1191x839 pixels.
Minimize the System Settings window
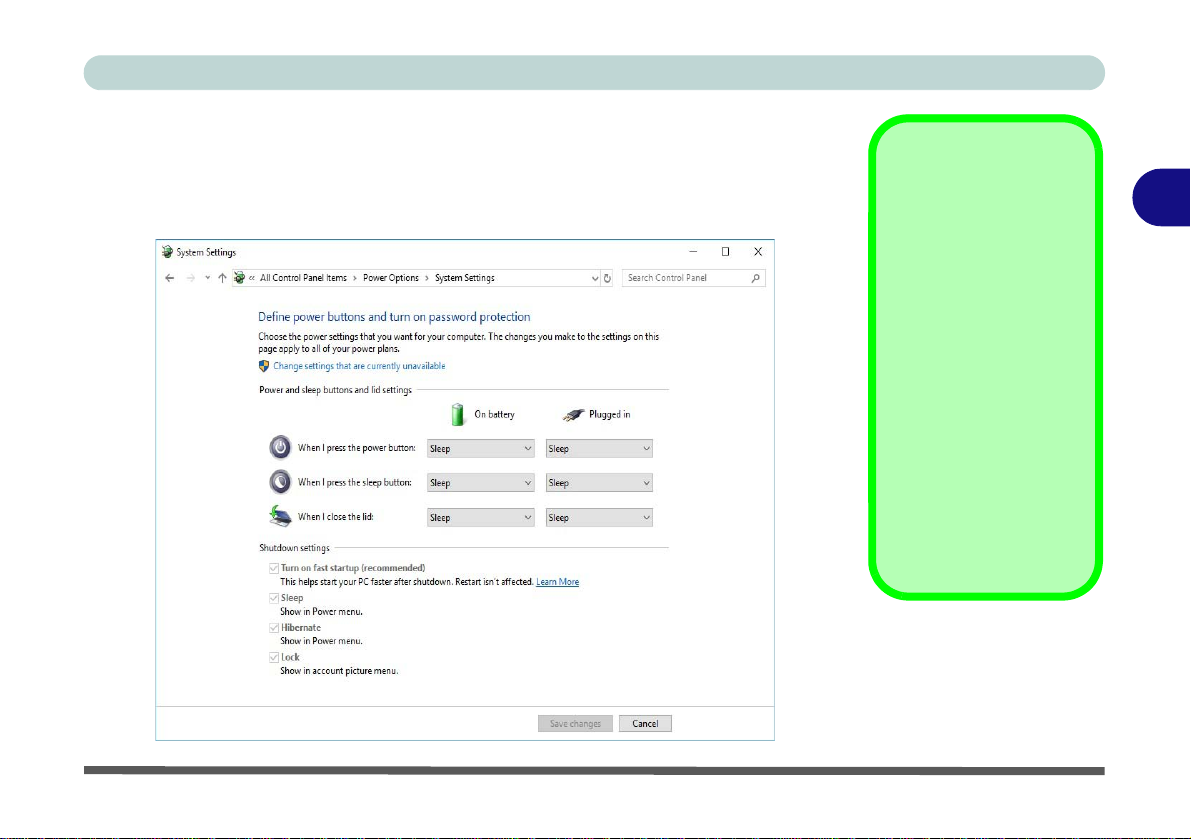693,251
